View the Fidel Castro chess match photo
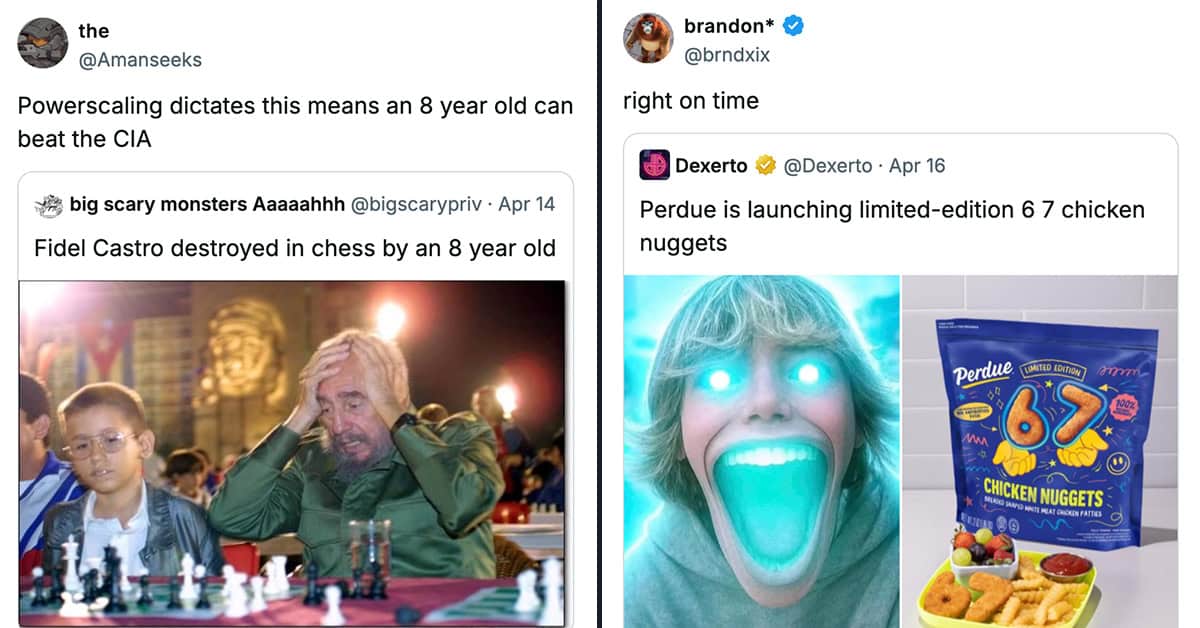This screenshot has height=628, width=1200. pyautogui.click(x=292, y=452)
